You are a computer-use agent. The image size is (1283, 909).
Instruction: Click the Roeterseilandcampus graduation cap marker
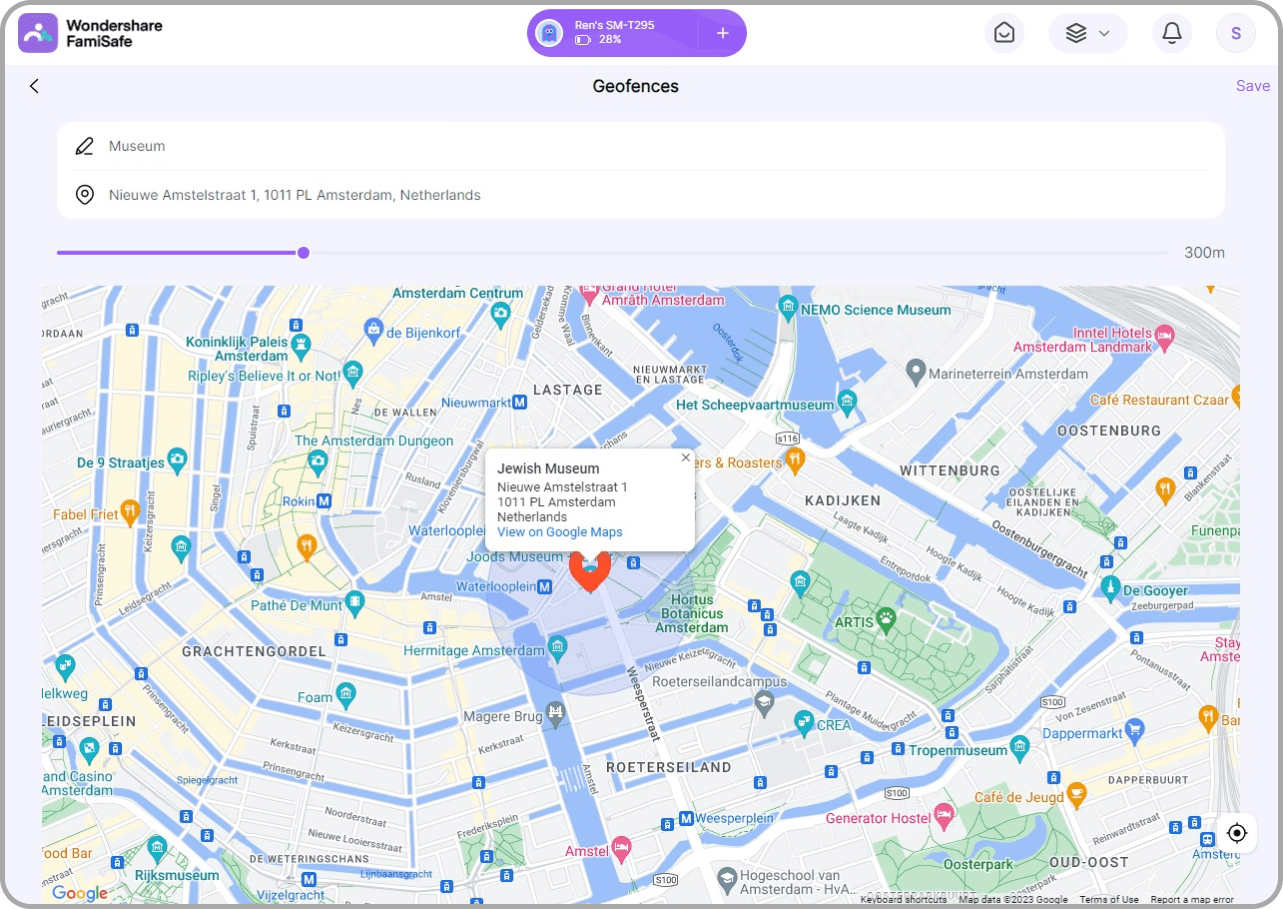(764, 702)
